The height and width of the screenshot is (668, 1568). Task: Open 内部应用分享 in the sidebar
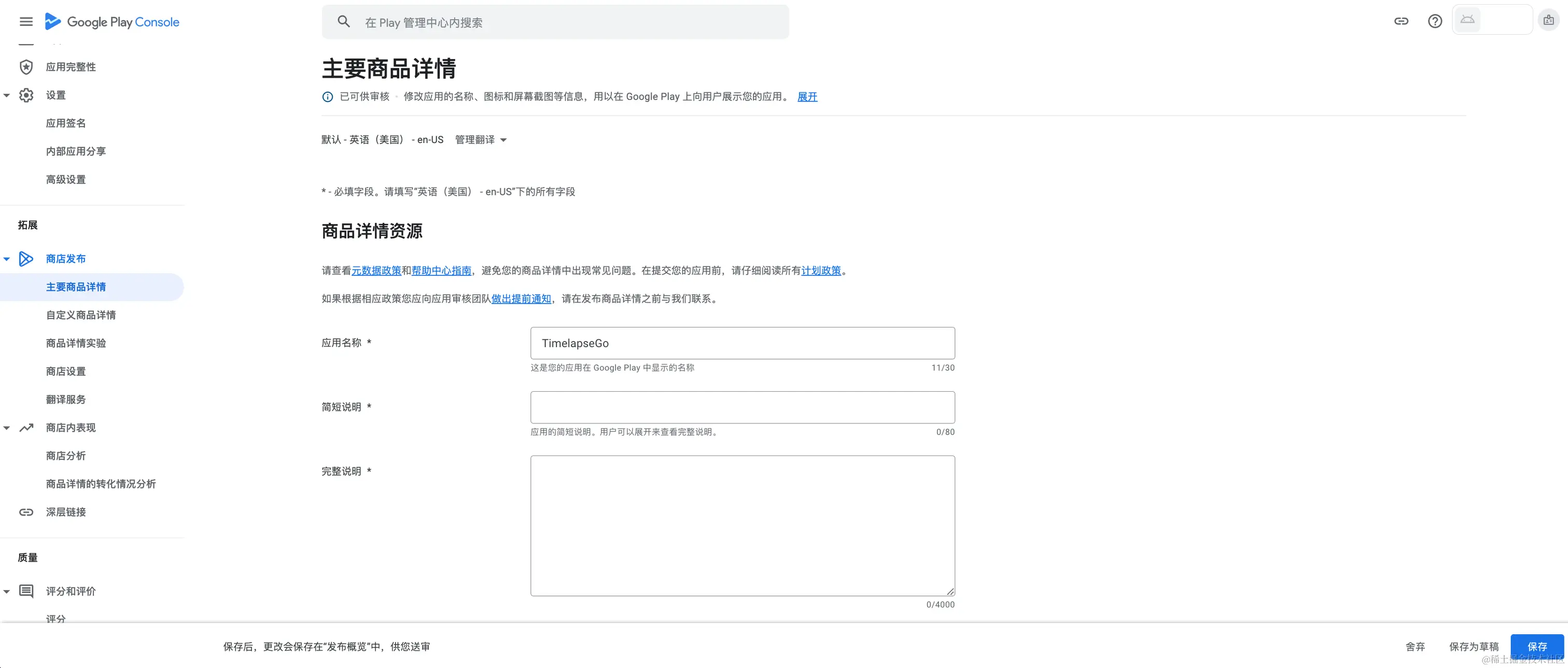tap(76, 151)
